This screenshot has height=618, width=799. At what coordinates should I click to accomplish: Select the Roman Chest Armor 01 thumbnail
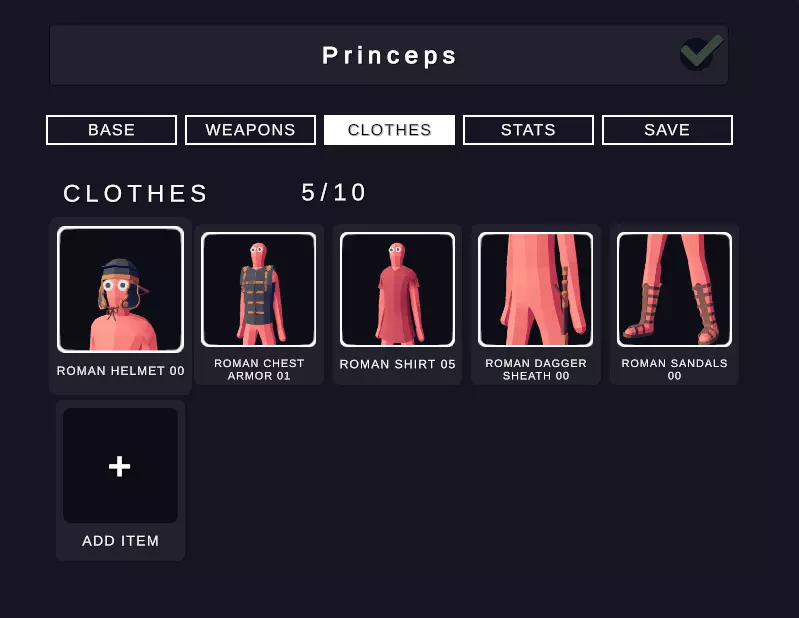[258, 289]
